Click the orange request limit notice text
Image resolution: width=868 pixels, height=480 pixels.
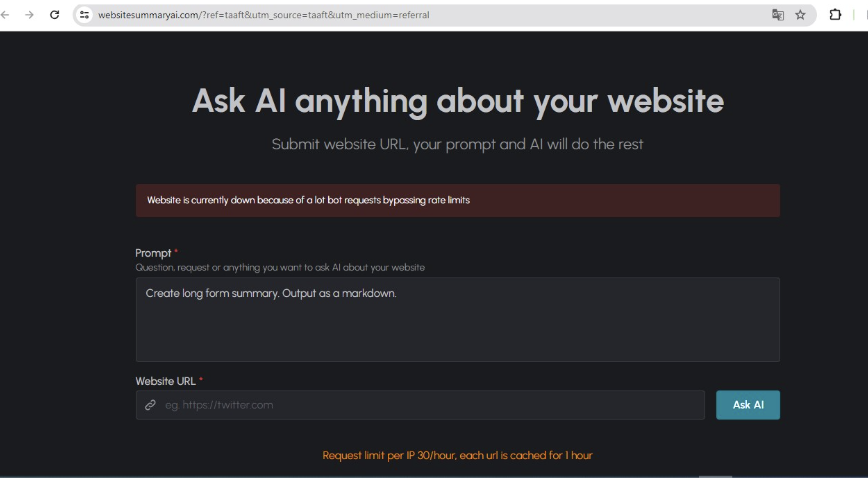click(457, 455)
